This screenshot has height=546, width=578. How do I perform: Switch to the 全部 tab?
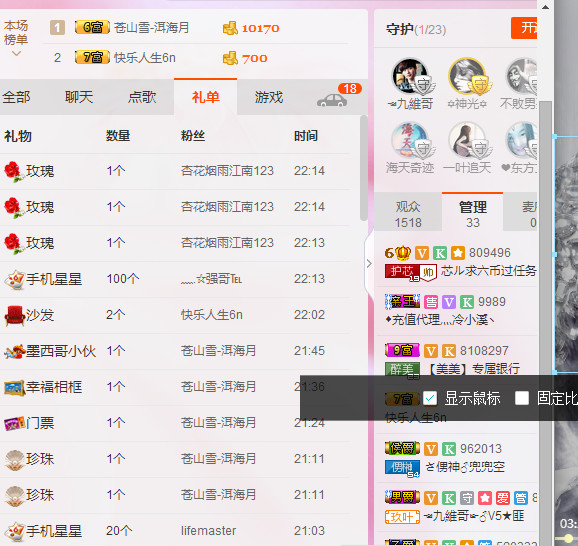pyautogui.click(x=16, y=97)
